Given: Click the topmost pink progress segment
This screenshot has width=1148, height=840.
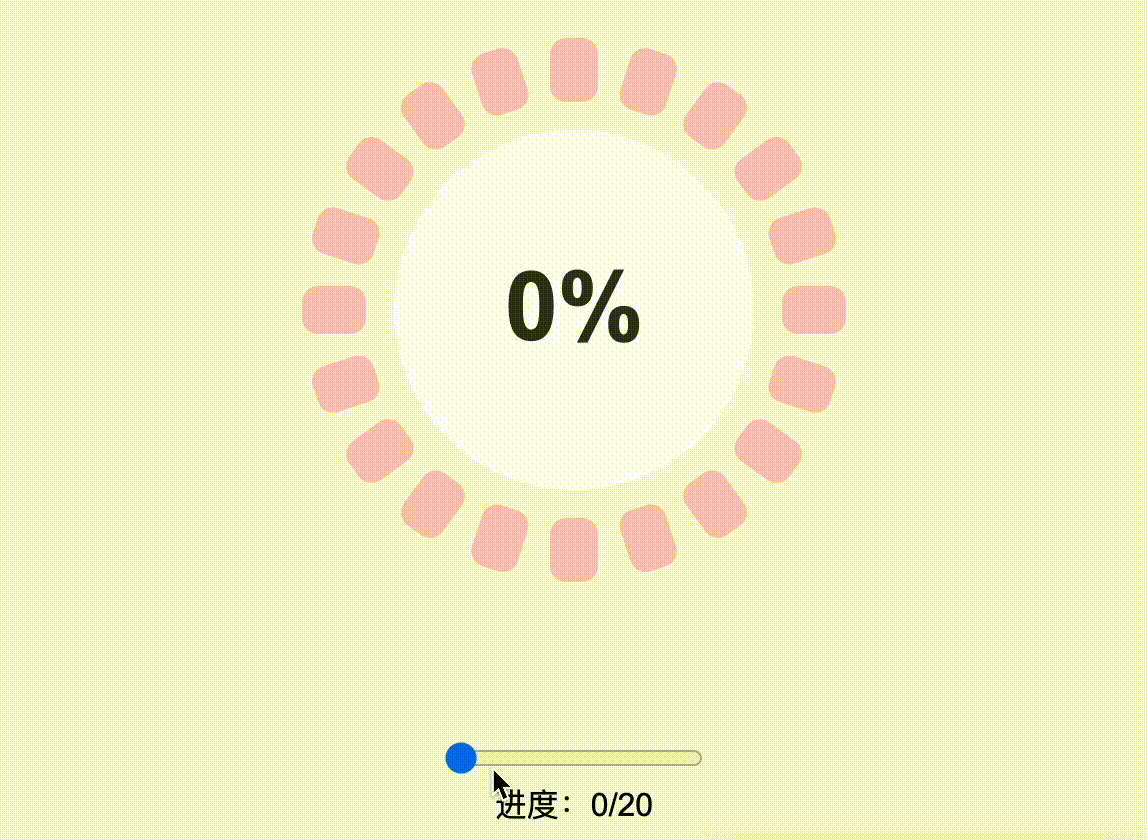Looking at the screenshot, I should [x=575, y=68].
